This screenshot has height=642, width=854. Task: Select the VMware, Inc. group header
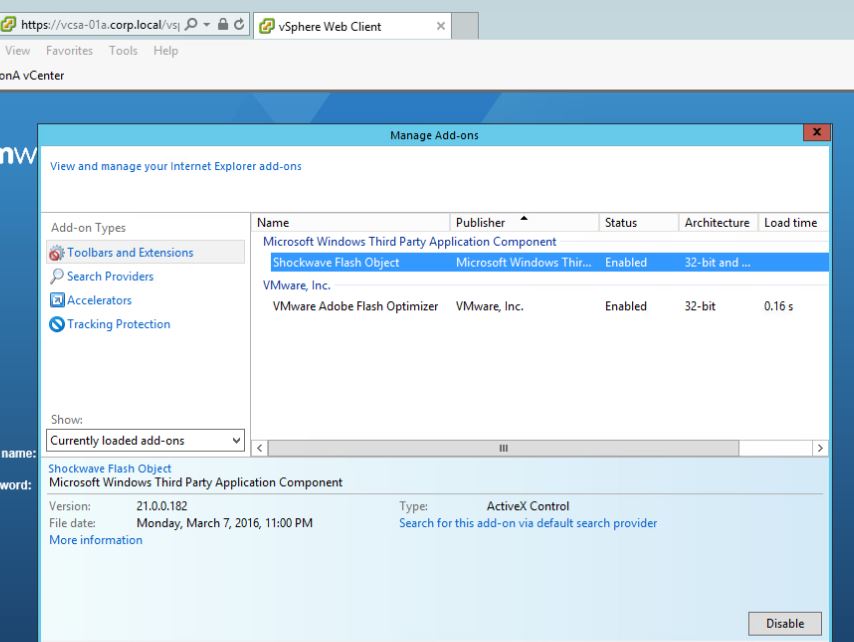[296, 285]
